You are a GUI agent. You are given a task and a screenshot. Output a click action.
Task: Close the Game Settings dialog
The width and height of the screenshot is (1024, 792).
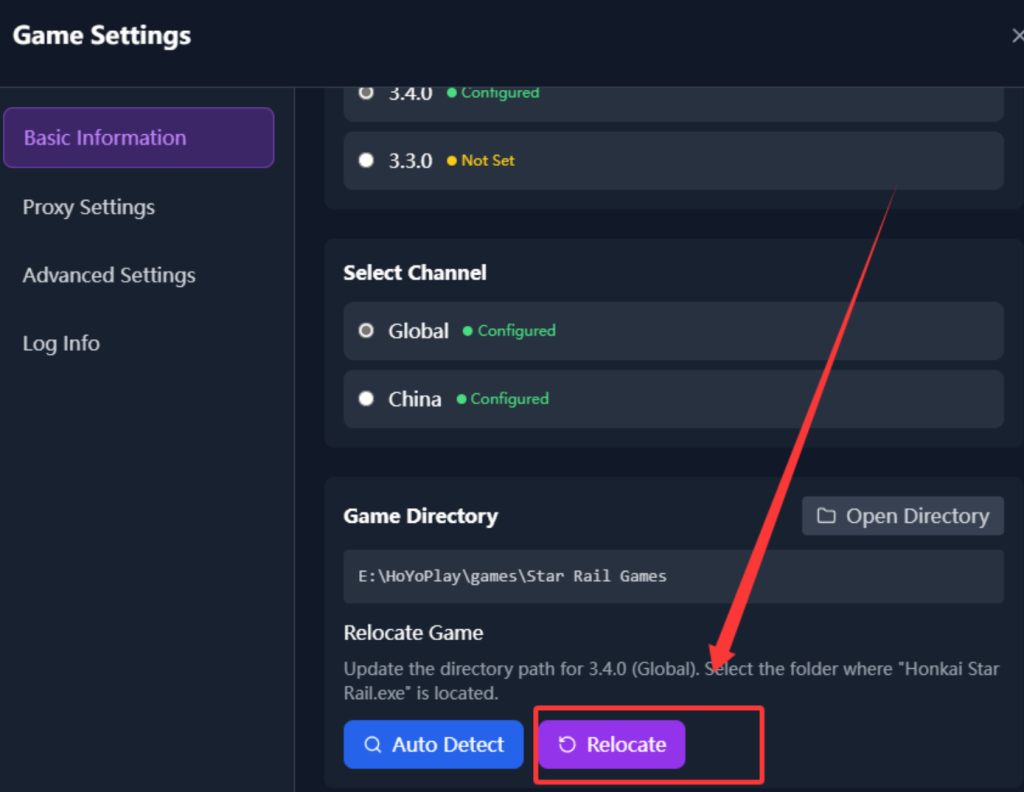point(1017,36)
